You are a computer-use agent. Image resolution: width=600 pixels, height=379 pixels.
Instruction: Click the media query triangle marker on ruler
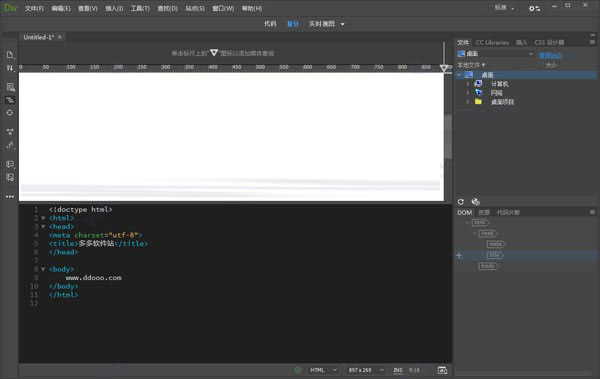pyautogui.click(x=444, y=69)
